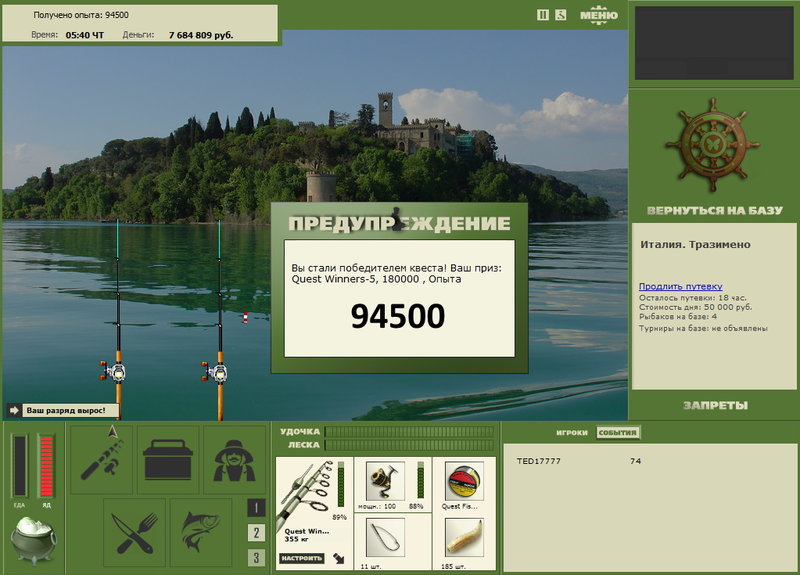
Task: Open the fish catch icon
Action: [x=201, y=533]
